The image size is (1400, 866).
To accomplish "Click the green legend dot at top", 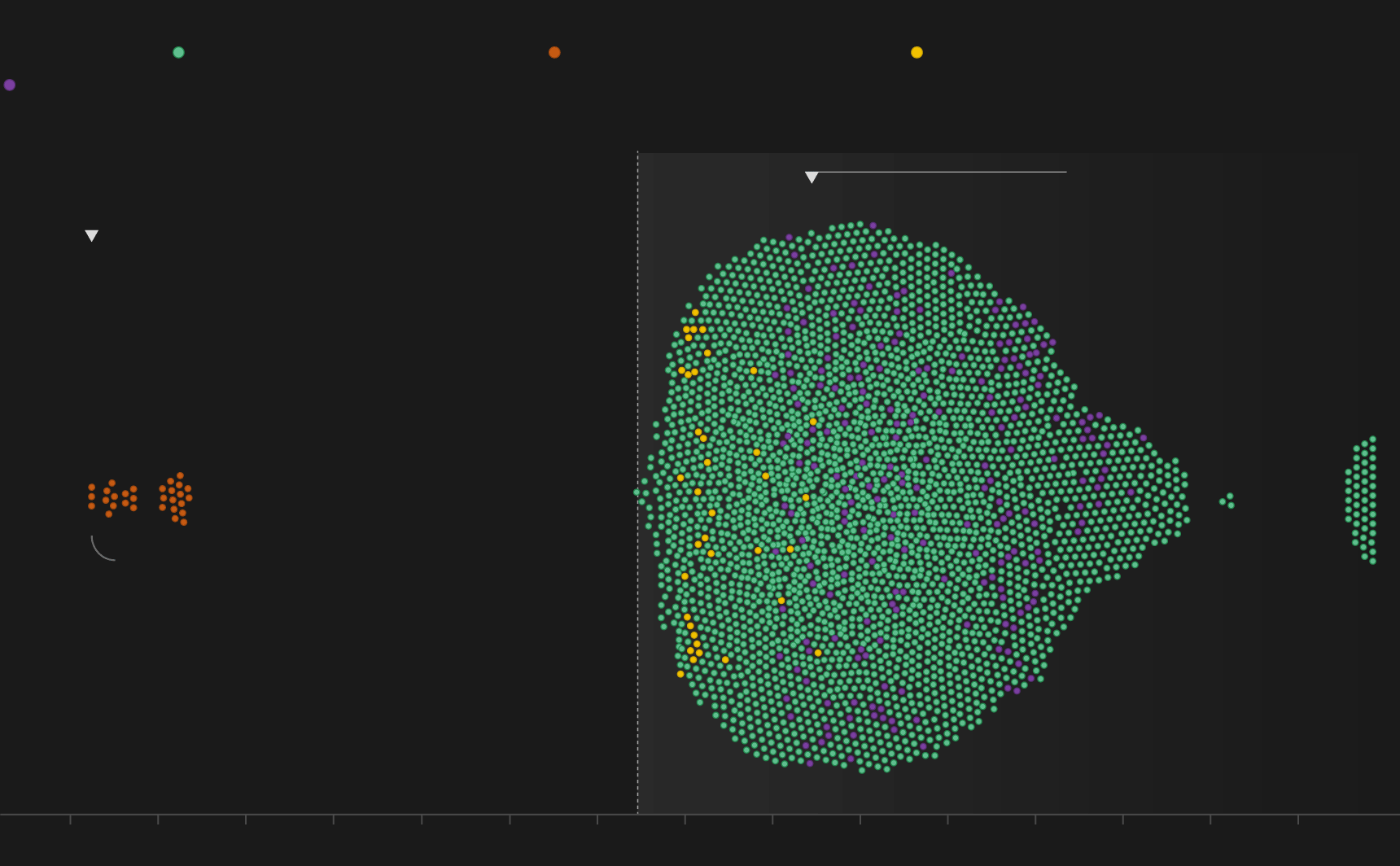I will pos(178,52).
